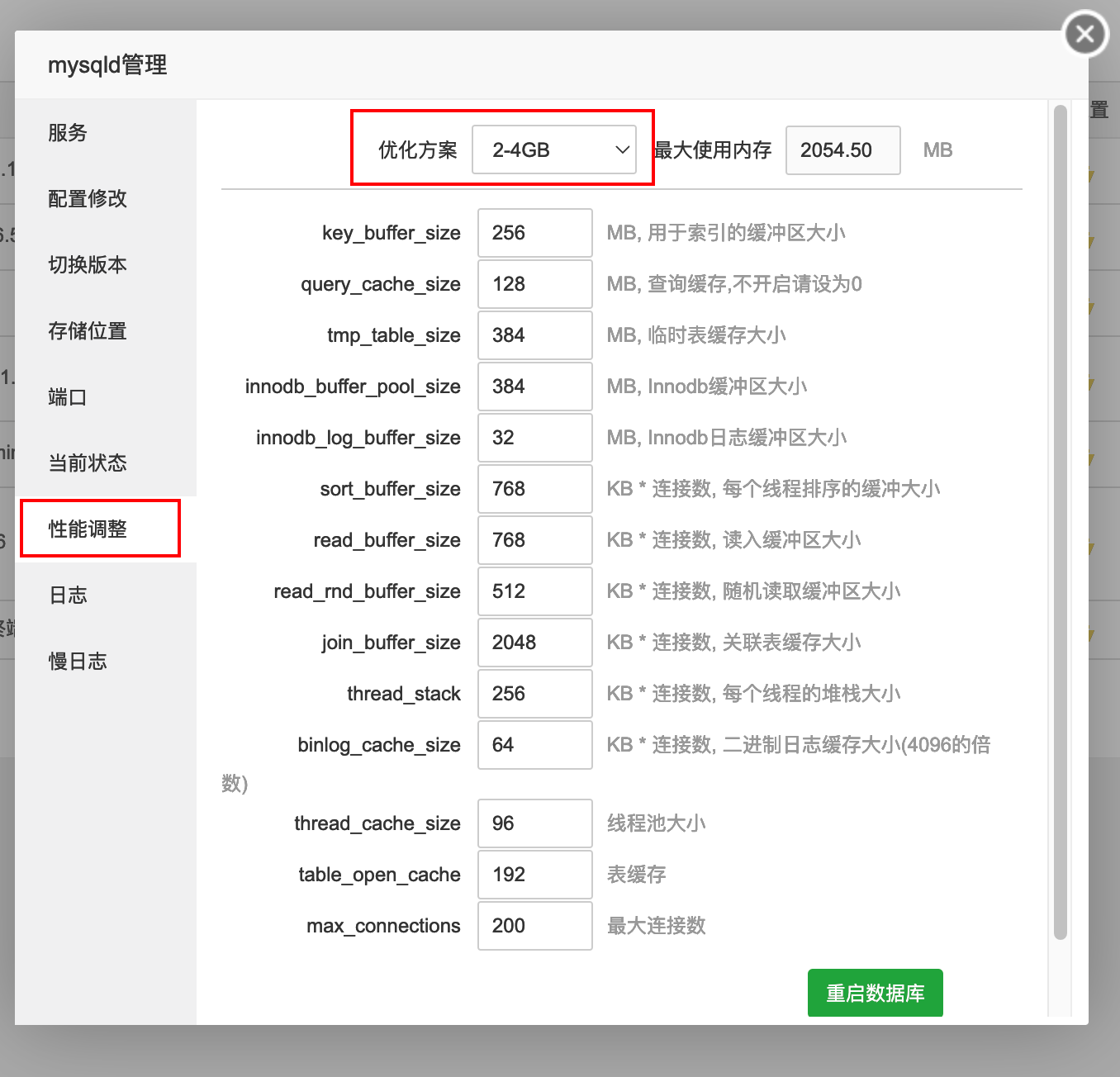Click the thread_stack input field
1120x1077 pixels.
coord(535,694)
